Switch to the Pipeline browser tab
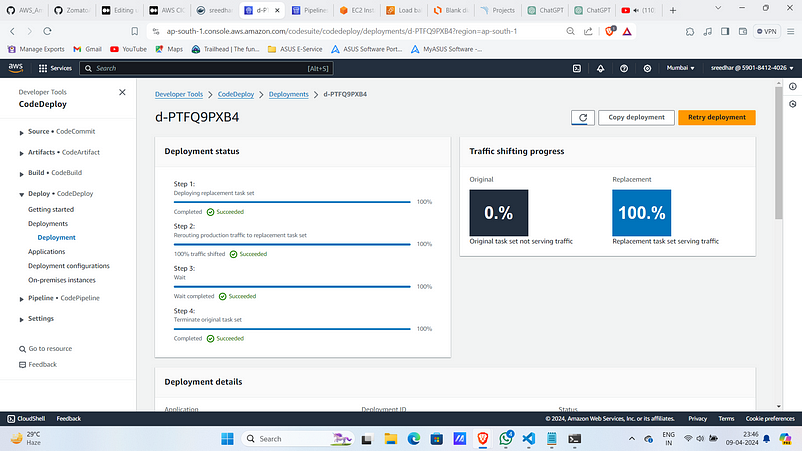 309,10
